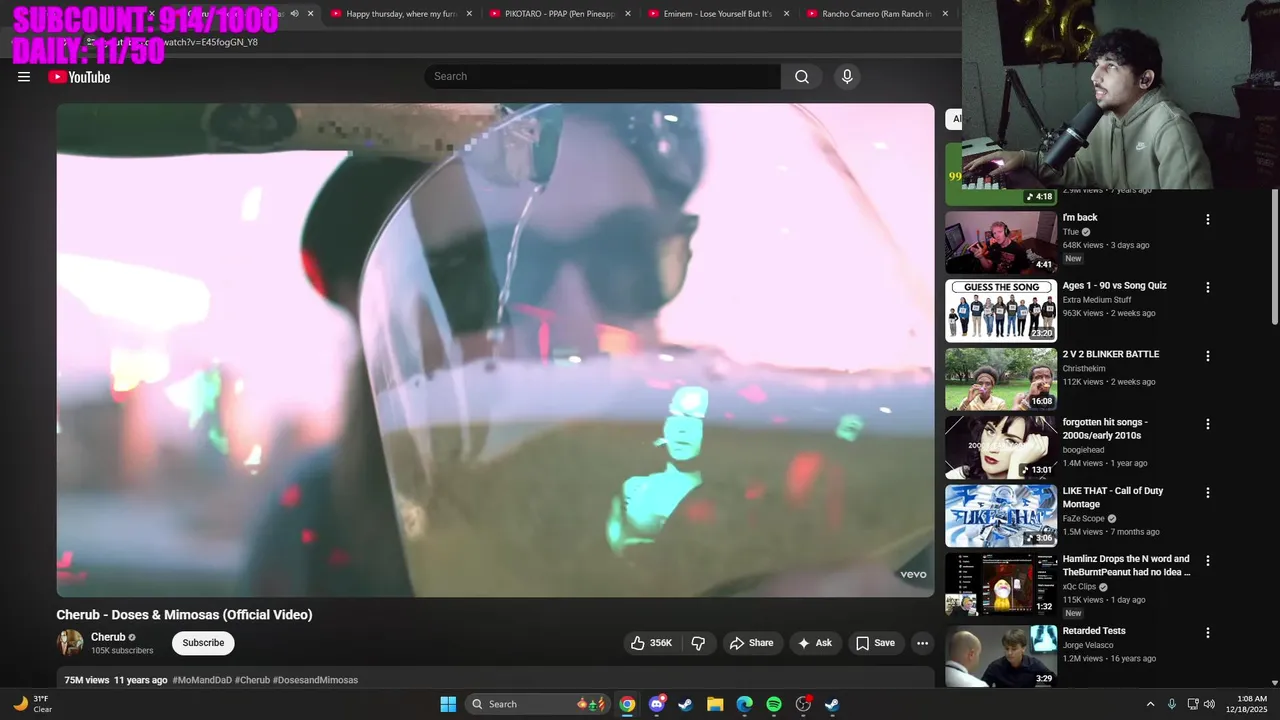Close the Rancho Carnero tab

click(x=945, y=14)
